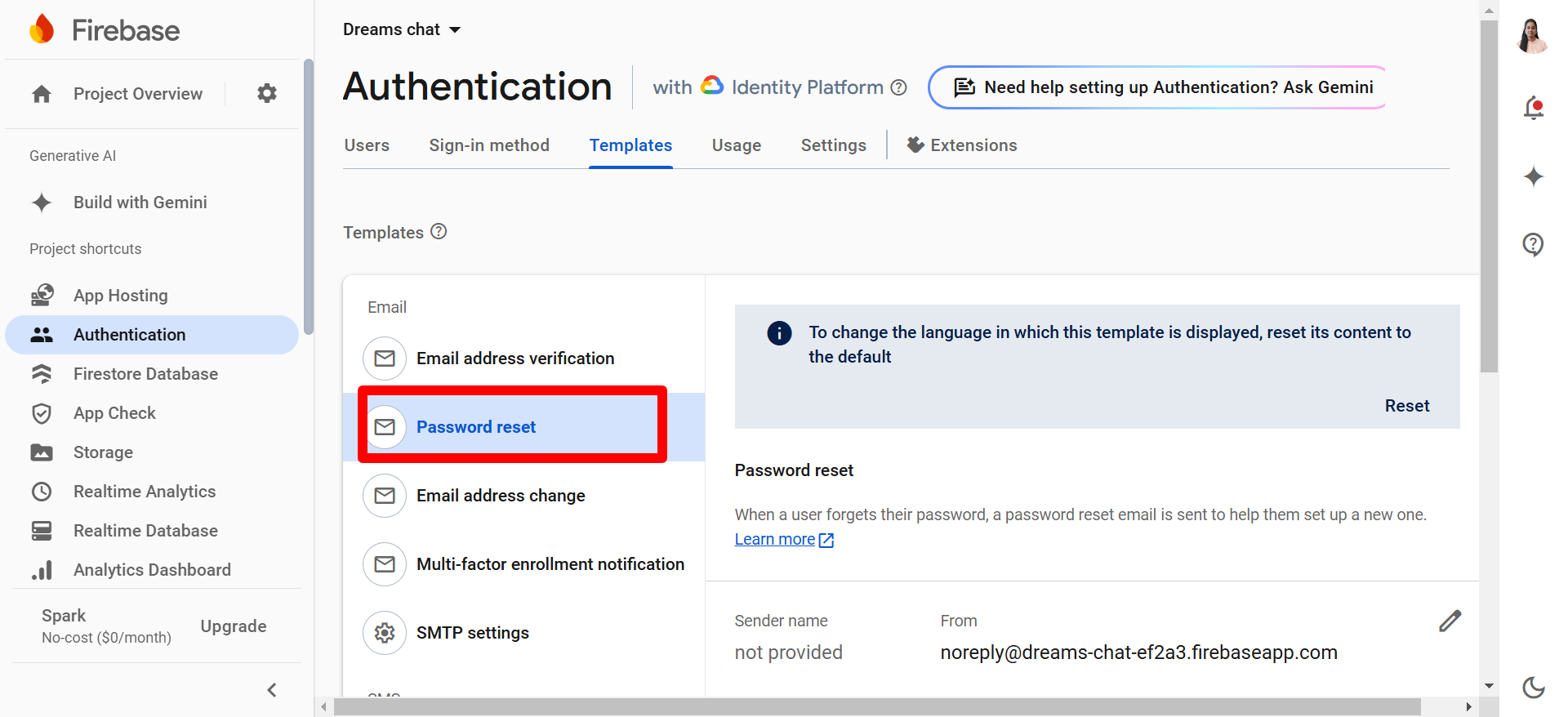Click Need help setting up Authentication Ask Gemini
This screenshot has width=1568, height=717.
coord(1157,87)
